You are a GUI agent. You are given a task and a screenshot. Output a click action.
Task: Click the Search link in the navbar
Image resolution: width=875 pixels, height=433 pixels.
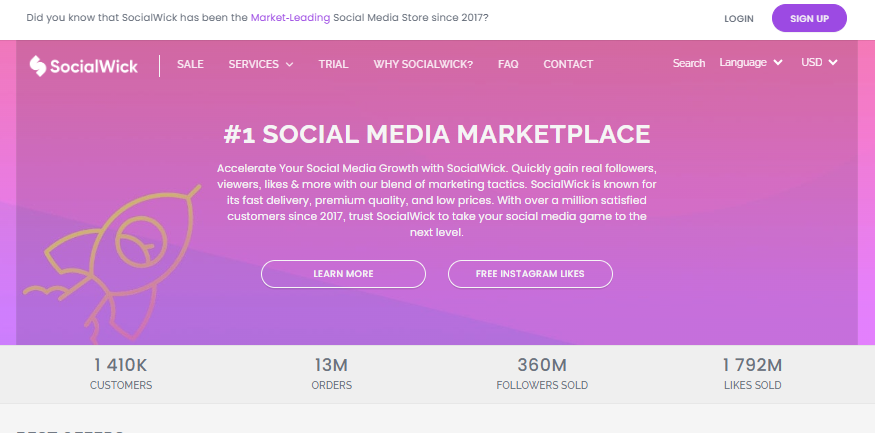click(x=688, y=63)
